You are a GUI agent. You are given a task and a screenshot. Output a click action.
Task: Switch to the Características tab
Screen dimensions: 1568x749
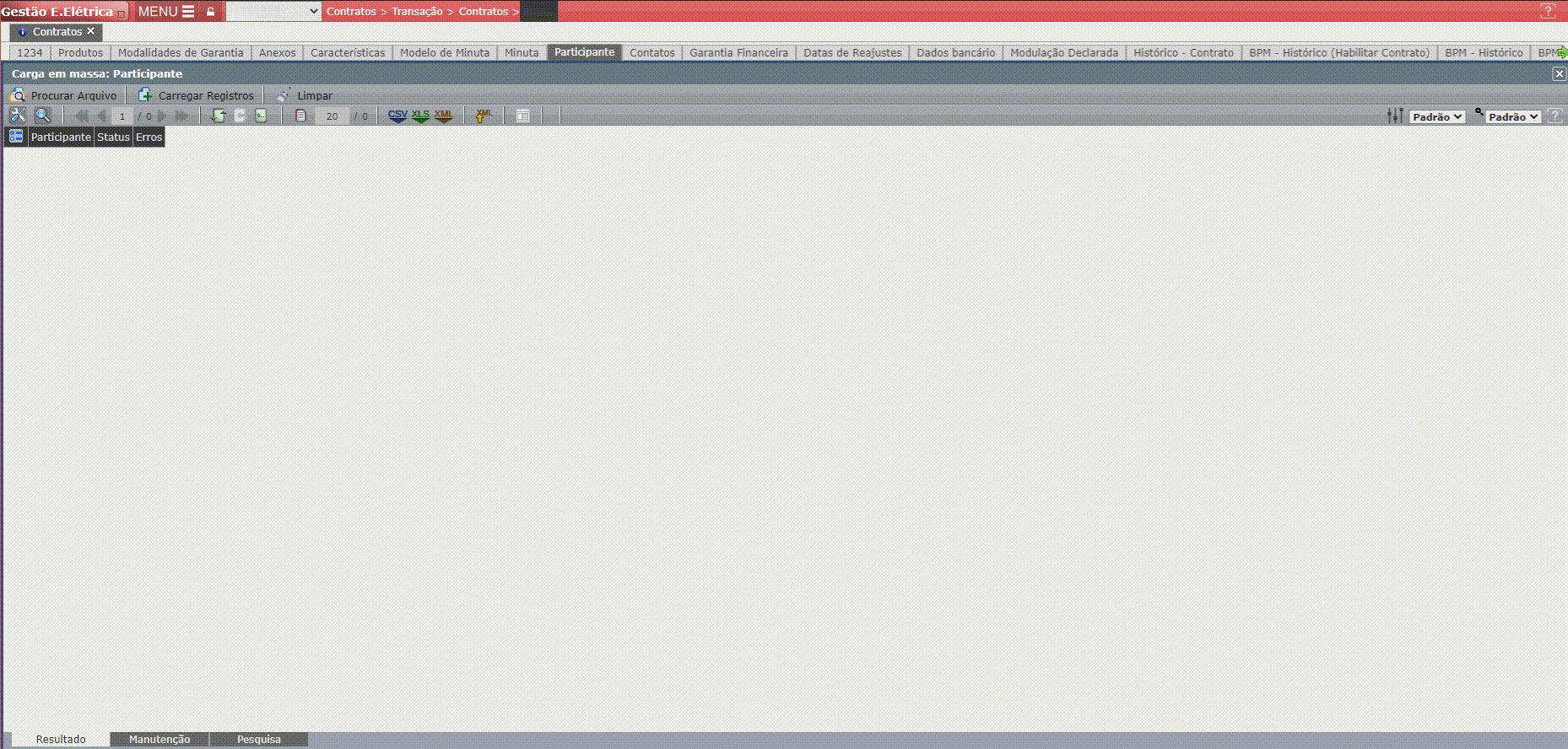348,52
